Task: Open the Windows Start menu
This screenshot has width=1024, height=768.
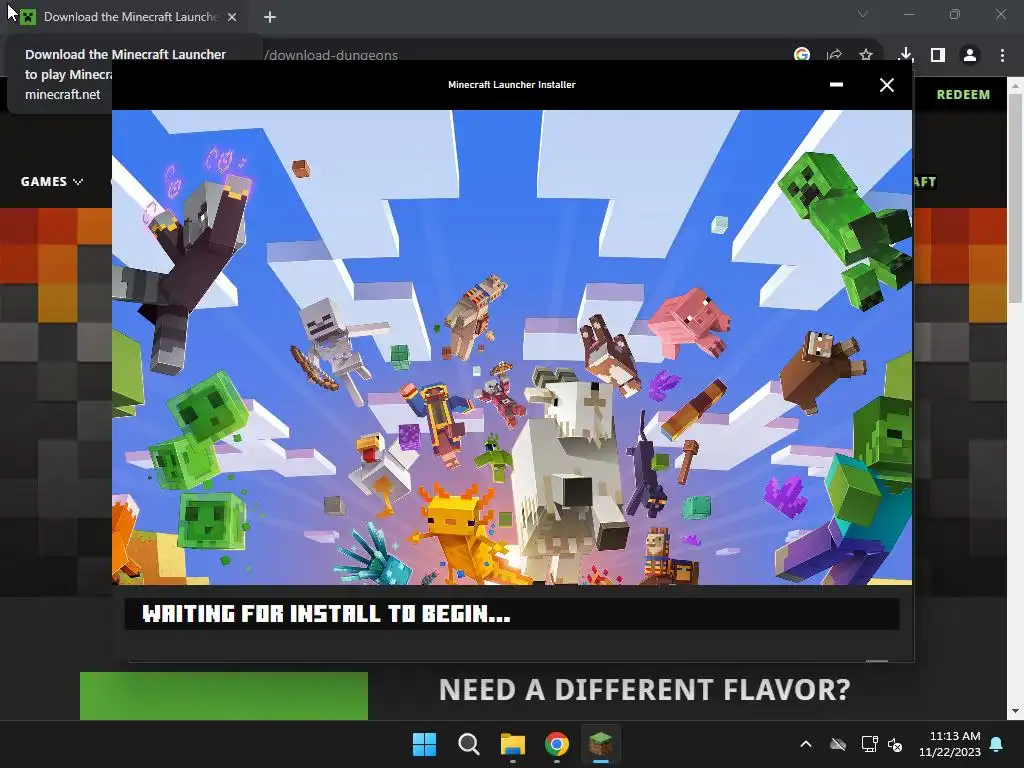Action: pyautogui.click(x=424, y=744)
